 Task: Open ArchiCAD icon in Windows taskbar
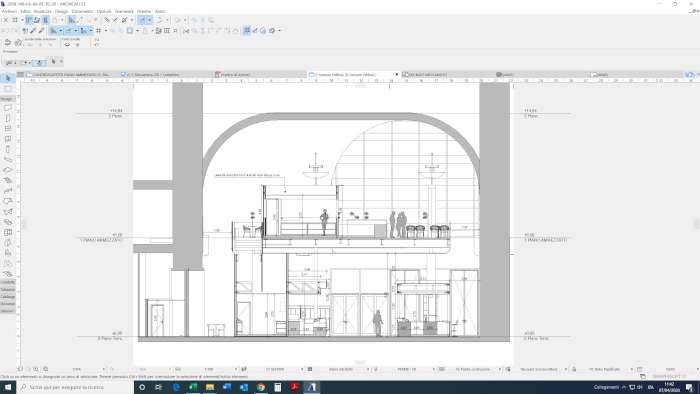pyautogui.click(x=312, y=387)
